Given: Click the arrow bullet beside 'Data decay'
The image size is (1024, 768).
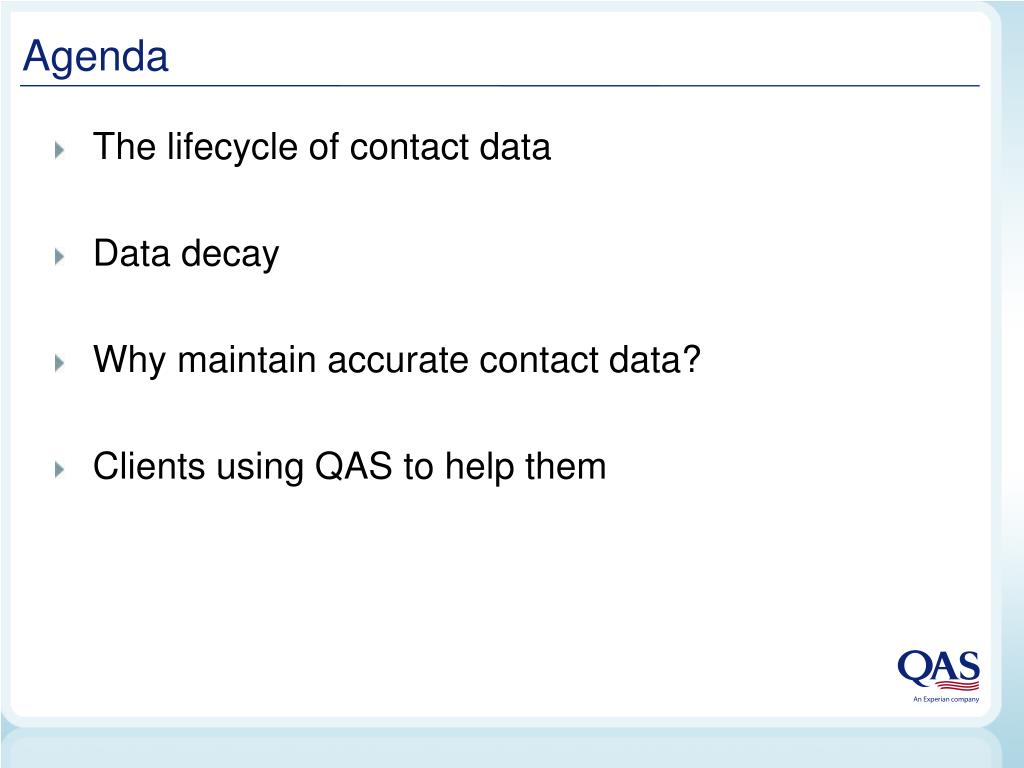Looking at the screenshot, I should tap(59, 257).
